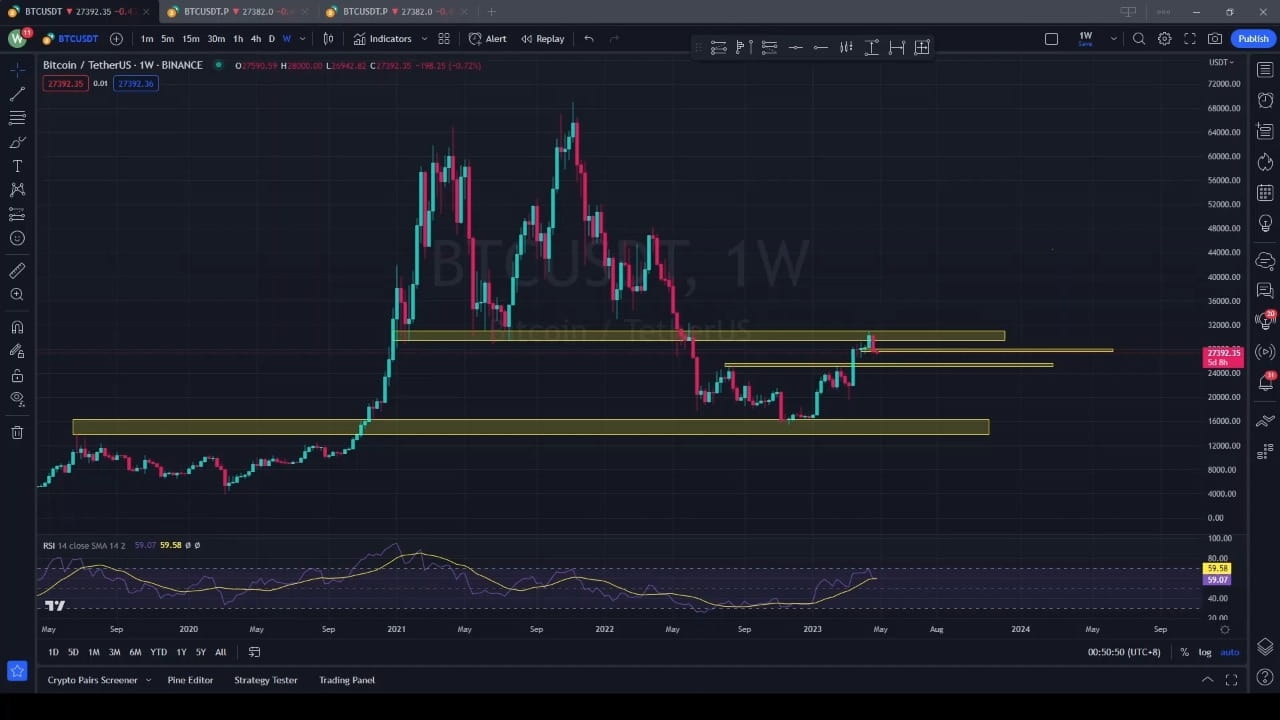
Task: Toggle percent scale on price axis
Action: coord(1184,652)
